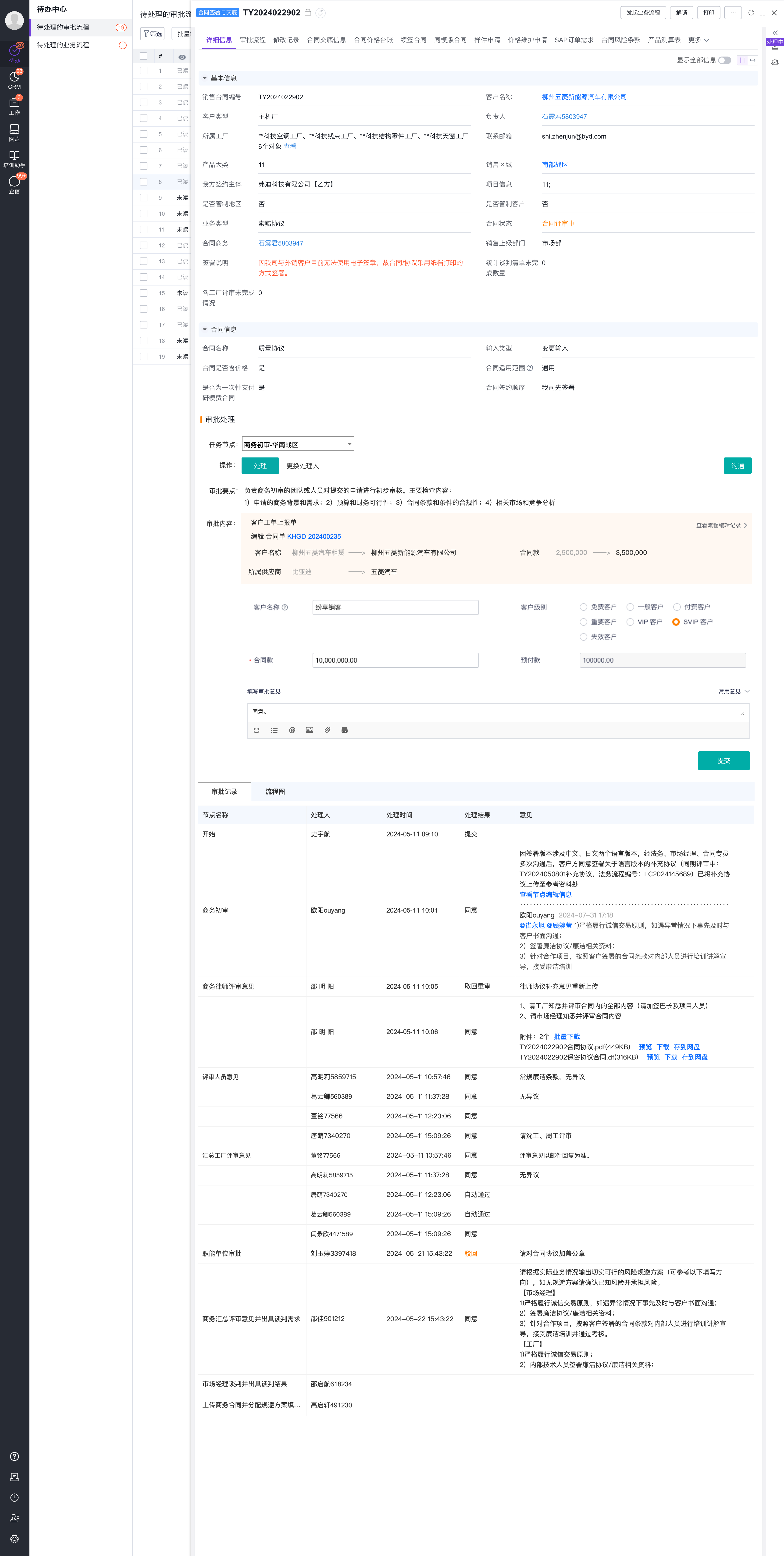This screenshot has width=784, height=1556.
Task: Open the 柳州五菱新能源汽车有限公司 customer link
Action: (x=584, y=97)
